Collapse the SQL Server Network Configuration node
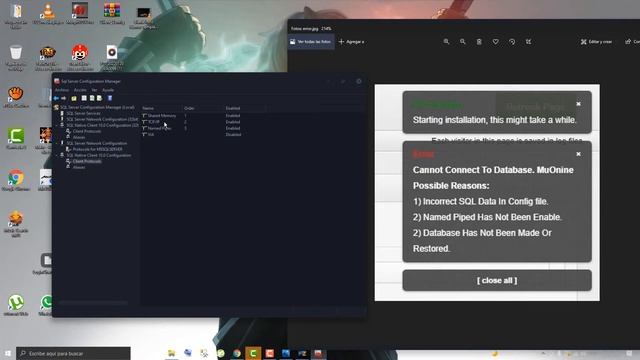This screenshot has height=360, width=640. pos(57,143)
